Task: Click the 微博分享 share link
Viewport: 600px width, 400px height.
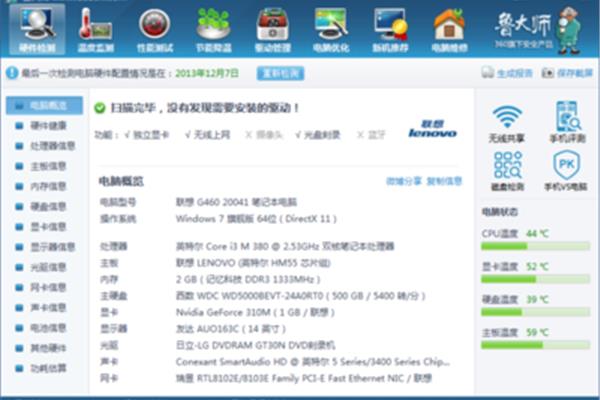Action: point(404,181)
